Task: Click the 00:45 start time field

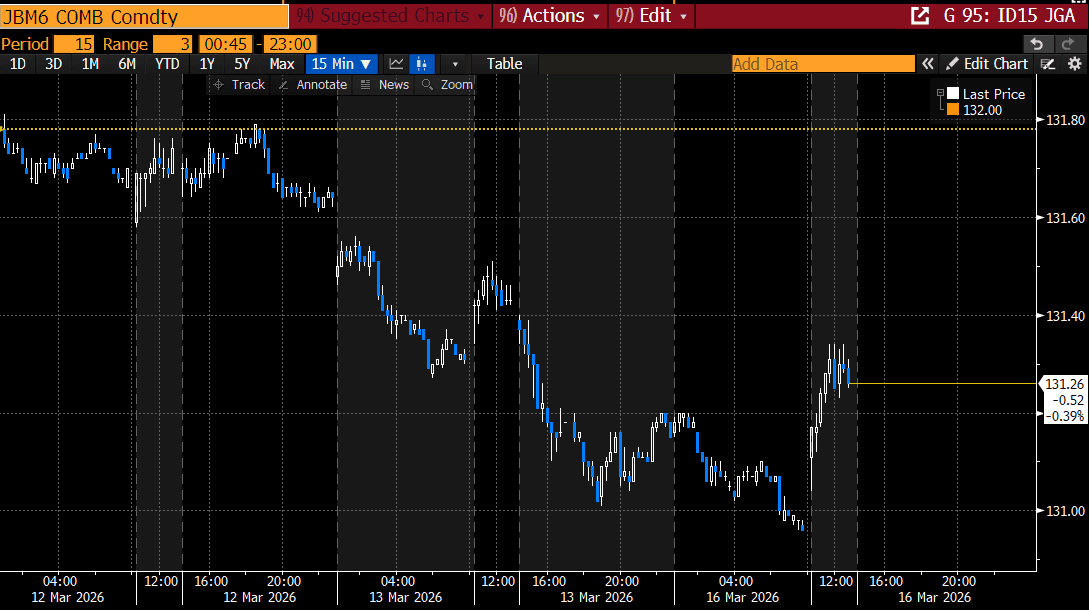Action: (225, 44)
